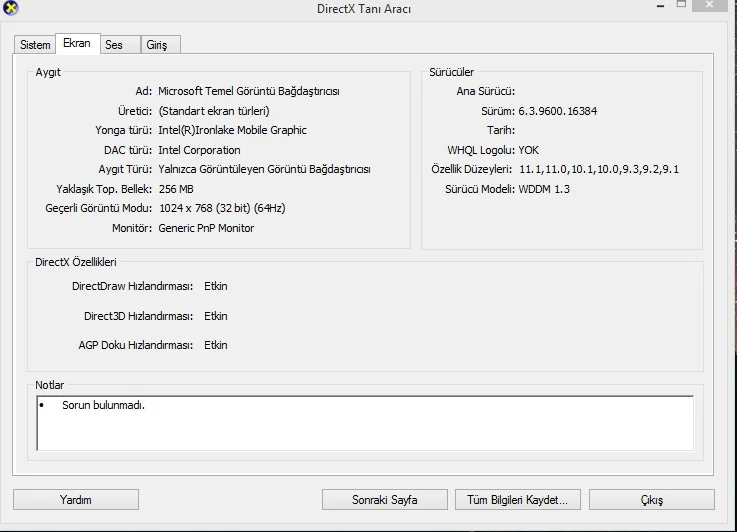Viewport: 737px width, 532px height.
Task: Click the 'Üretici:' label
Action: pos(135,111)
